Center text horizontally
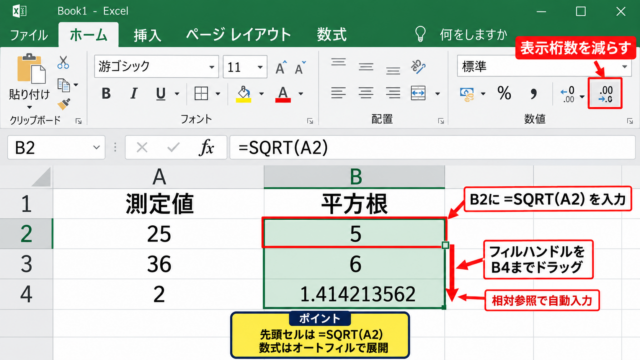This screenshot has width=640, height=360. click(366, 93)
